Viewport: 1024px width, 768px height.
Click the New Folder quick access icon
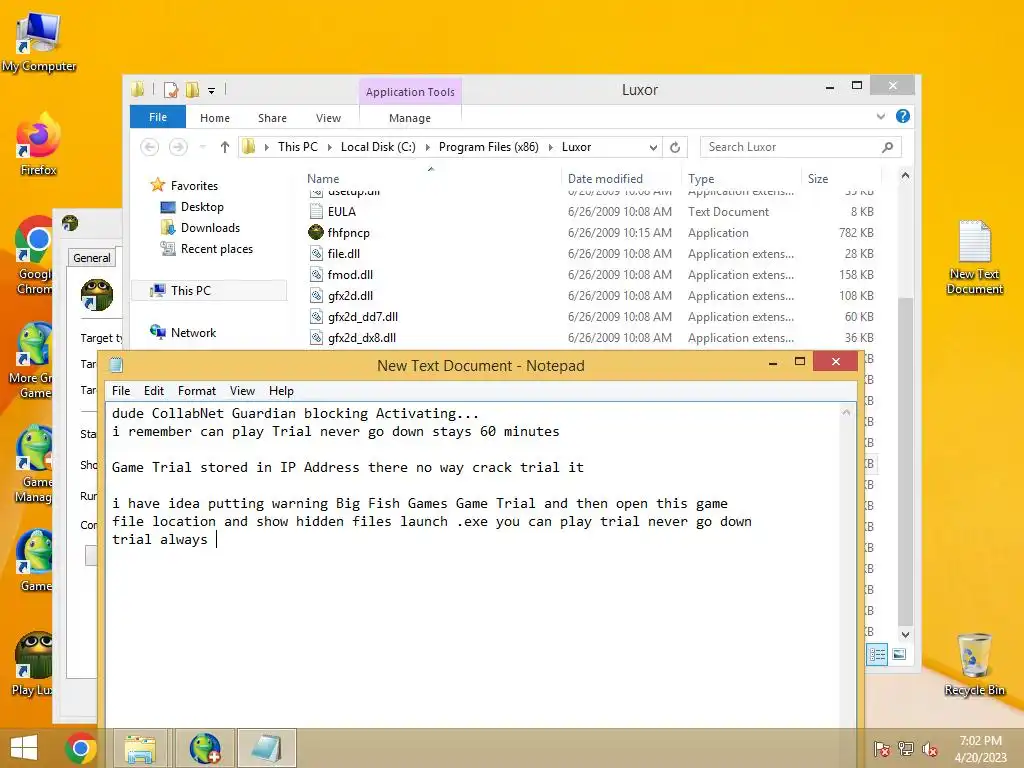tap(192, 90)
